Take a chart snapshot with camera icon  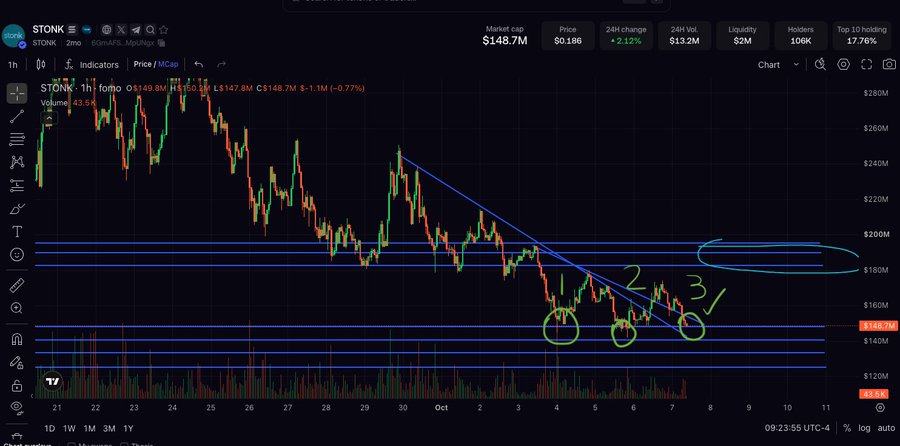tap(889, 64)
